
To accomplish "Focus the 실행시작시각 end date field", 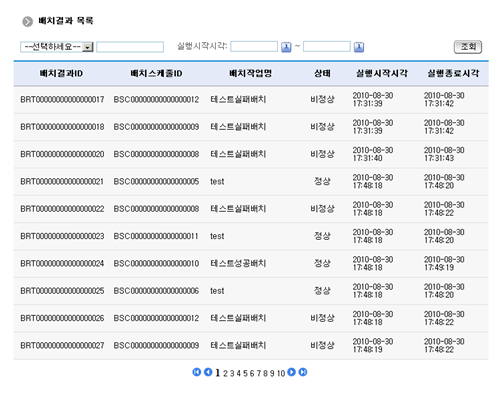I will click(327, 46).
